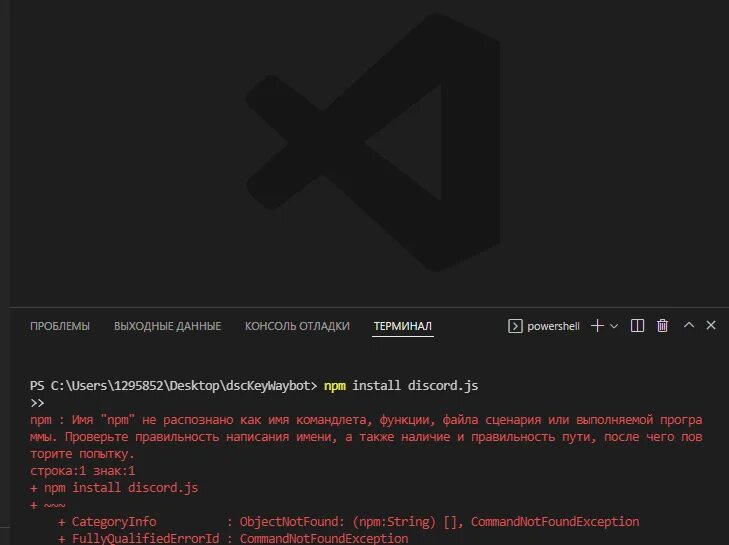Image resolution: width=729 pixels, height=545 pixels.
Task: Select the powershell terminal label
Action: tap(553, 326)
